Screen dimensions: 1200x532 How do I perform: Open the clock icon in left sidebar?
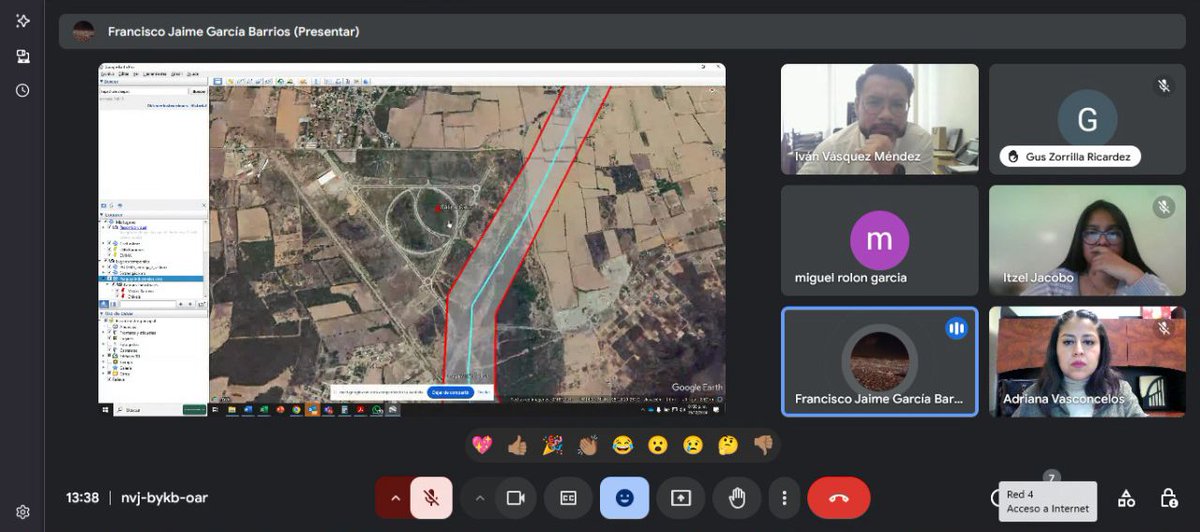pos(22,90)
